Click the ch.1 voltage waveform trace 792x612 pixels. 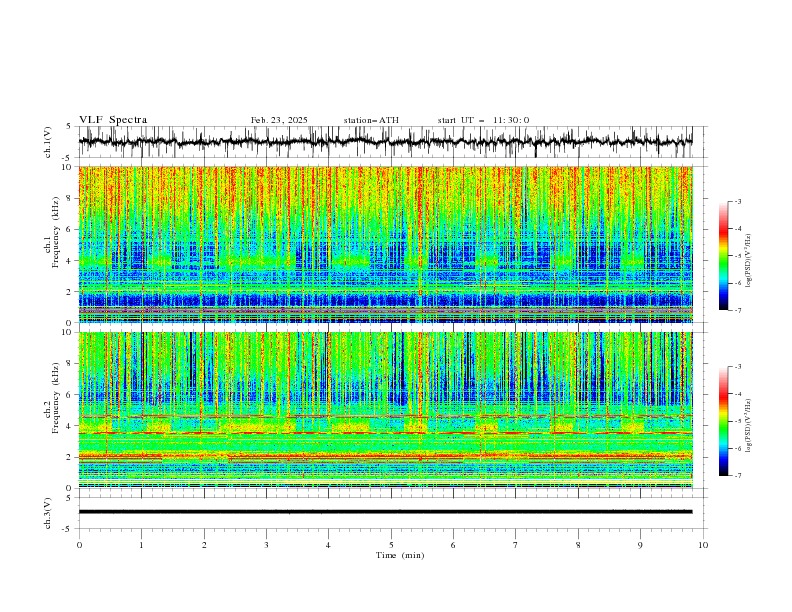385,142
